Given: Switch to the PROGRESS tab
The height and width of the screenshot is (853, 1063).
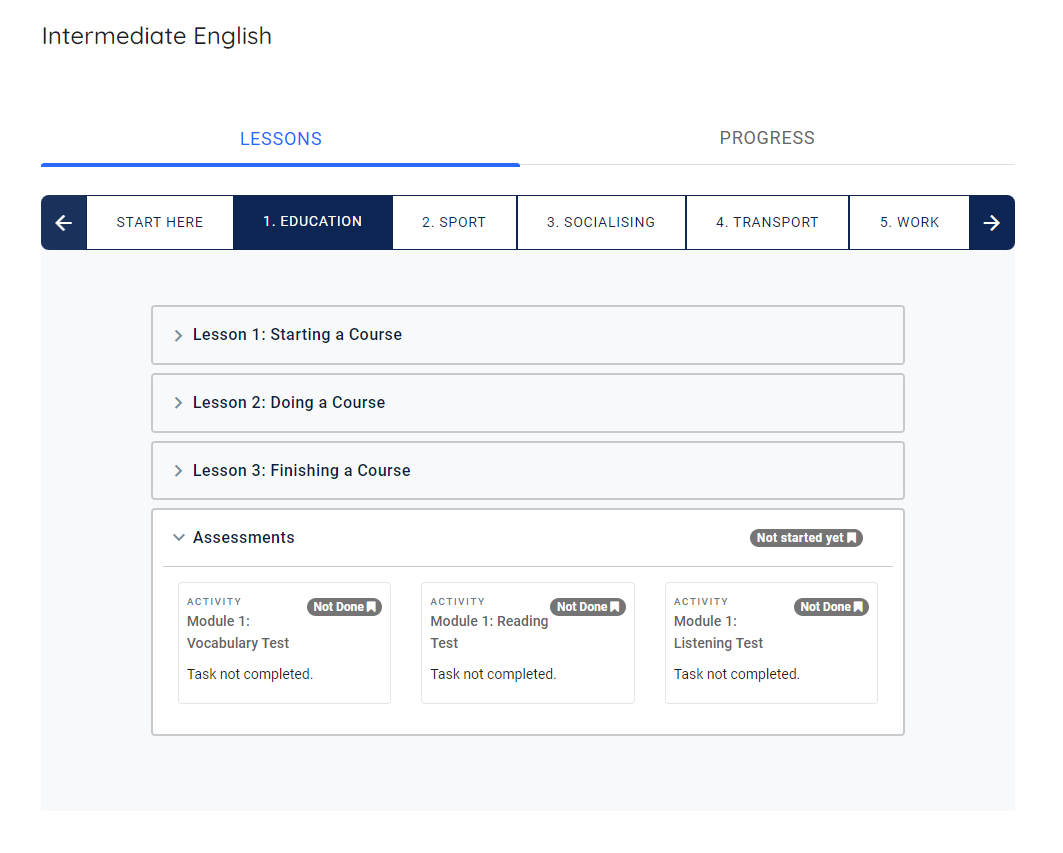Looking at the screenshot, I should (x=767, y=138).
